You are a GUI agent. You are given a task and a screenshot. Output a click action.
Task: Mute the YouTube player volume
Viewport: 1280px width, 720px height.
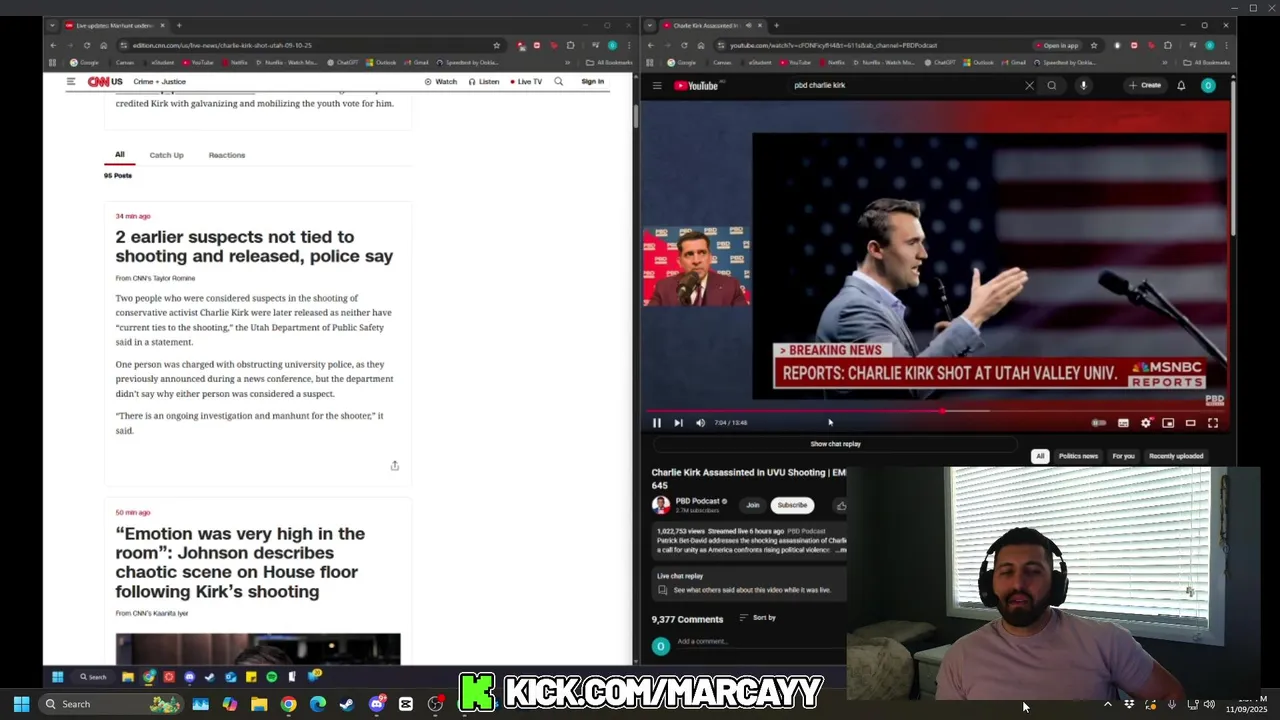coord(700,423)
